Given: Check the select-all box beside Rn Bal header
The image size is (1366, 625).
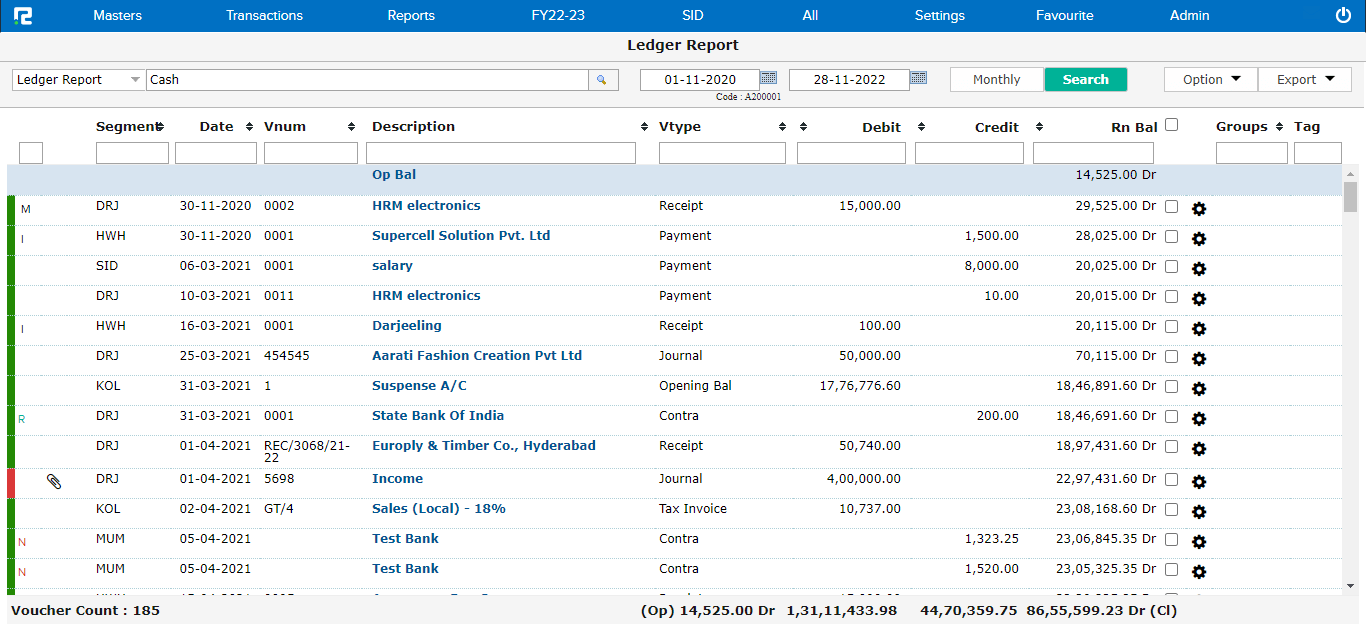Looking at the screenshot, I should [x=1171, y=125].
